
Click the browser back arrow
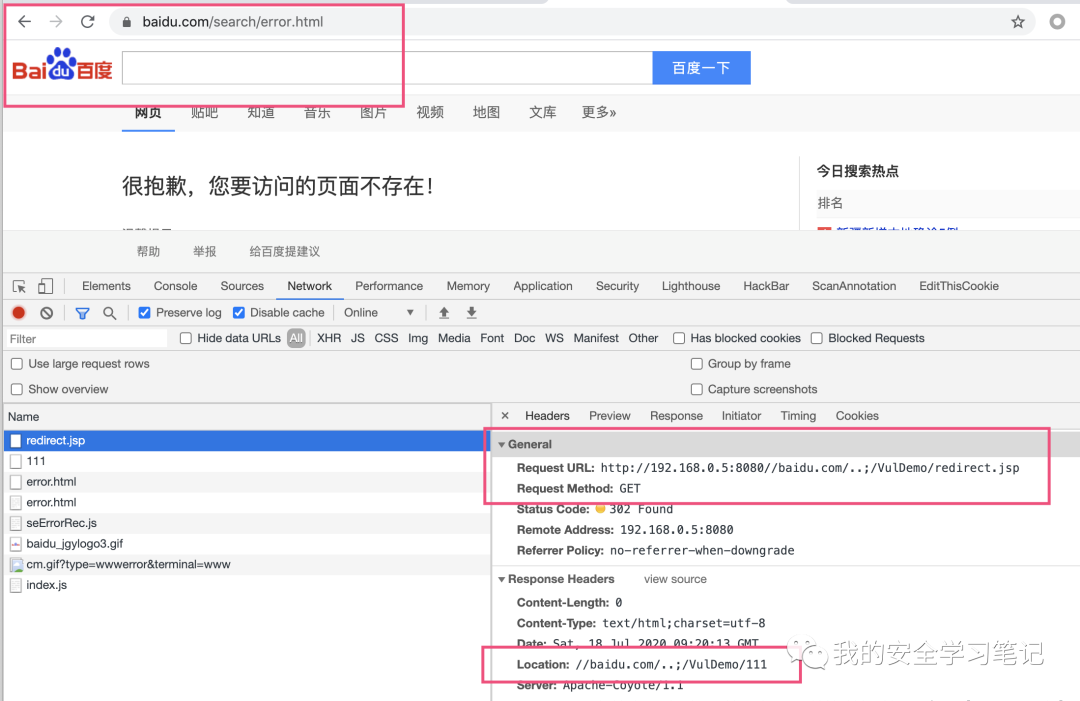point(25,22)
